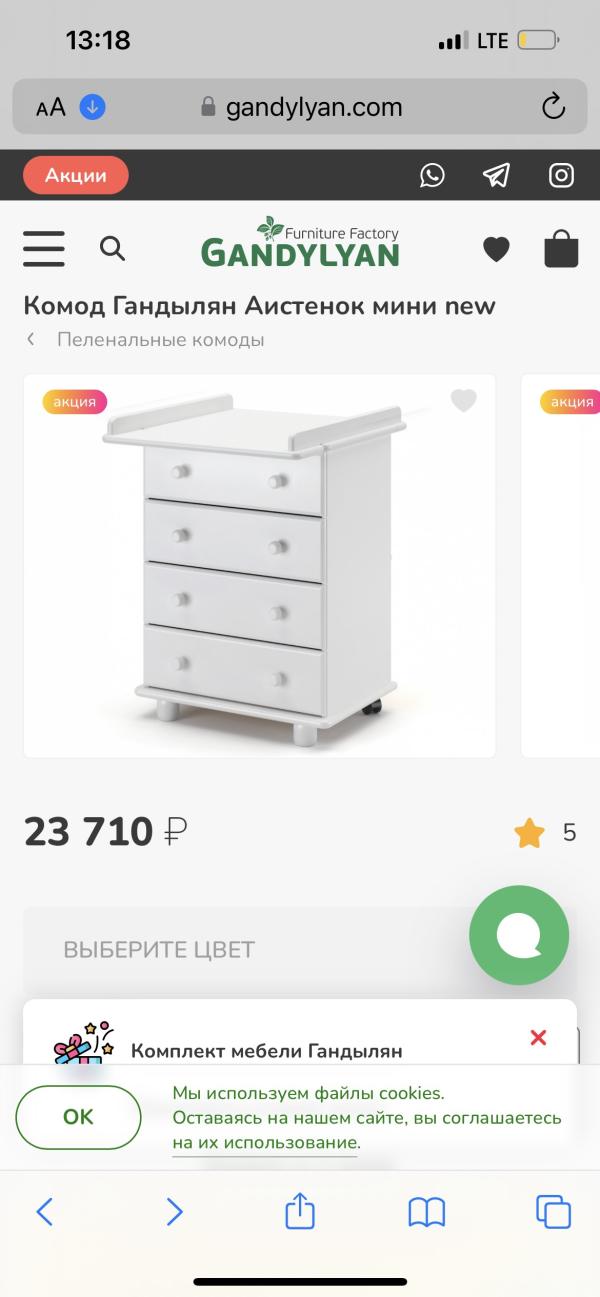The width and height of the screenshot is (600, 1297).
Task: Go back to Пеленальные комоды
Action: [160, 340]
